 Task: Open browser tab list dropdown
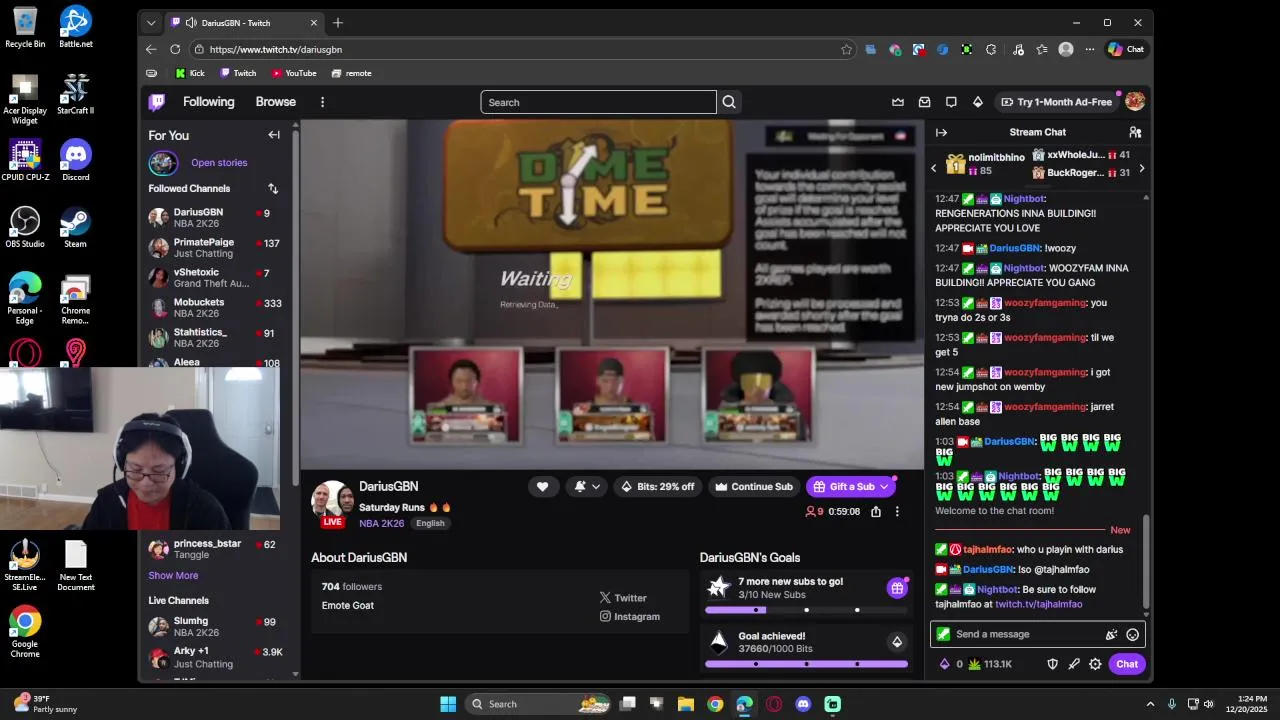(151, 23)
